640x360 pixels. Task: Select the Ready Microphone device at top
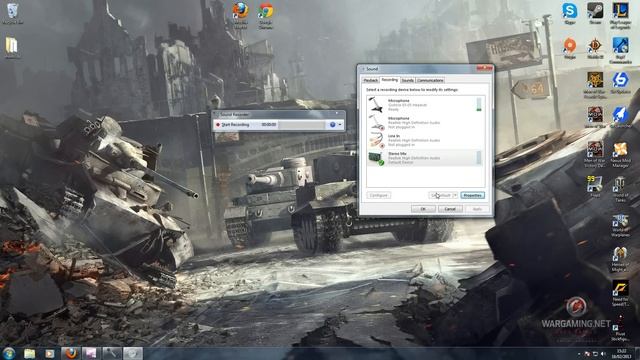coord(424,104)
